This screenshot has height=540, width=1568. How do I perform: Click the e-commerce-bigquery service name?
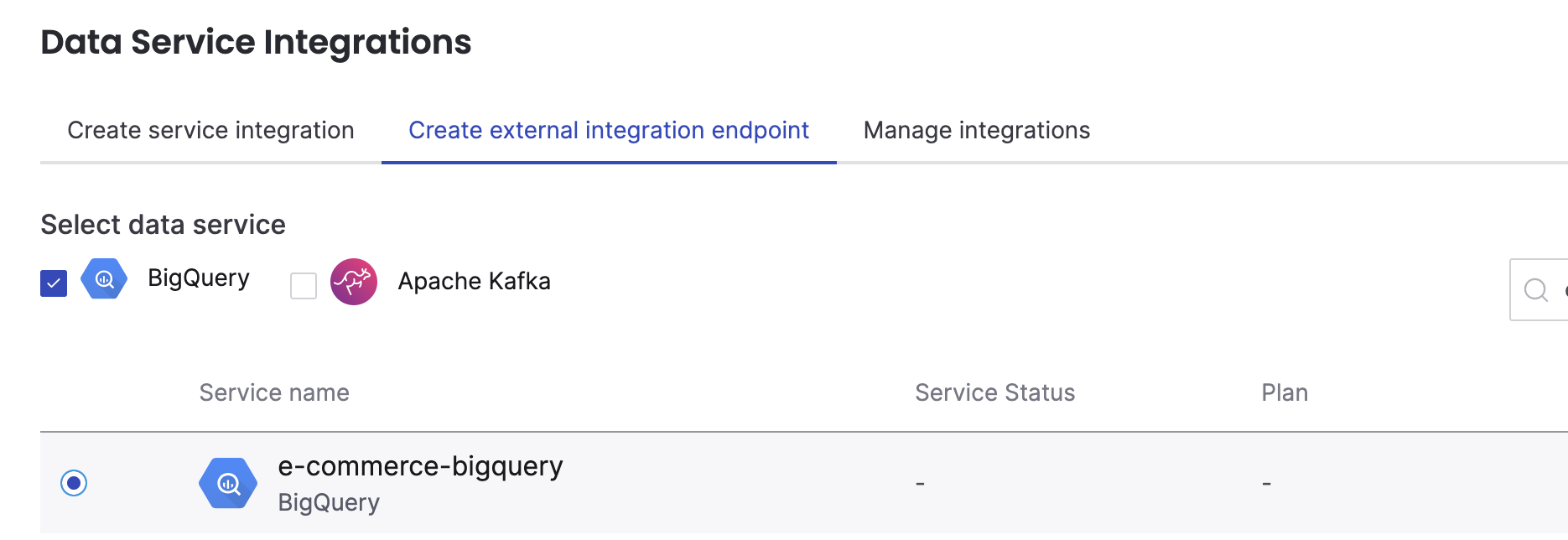point(420,467)
